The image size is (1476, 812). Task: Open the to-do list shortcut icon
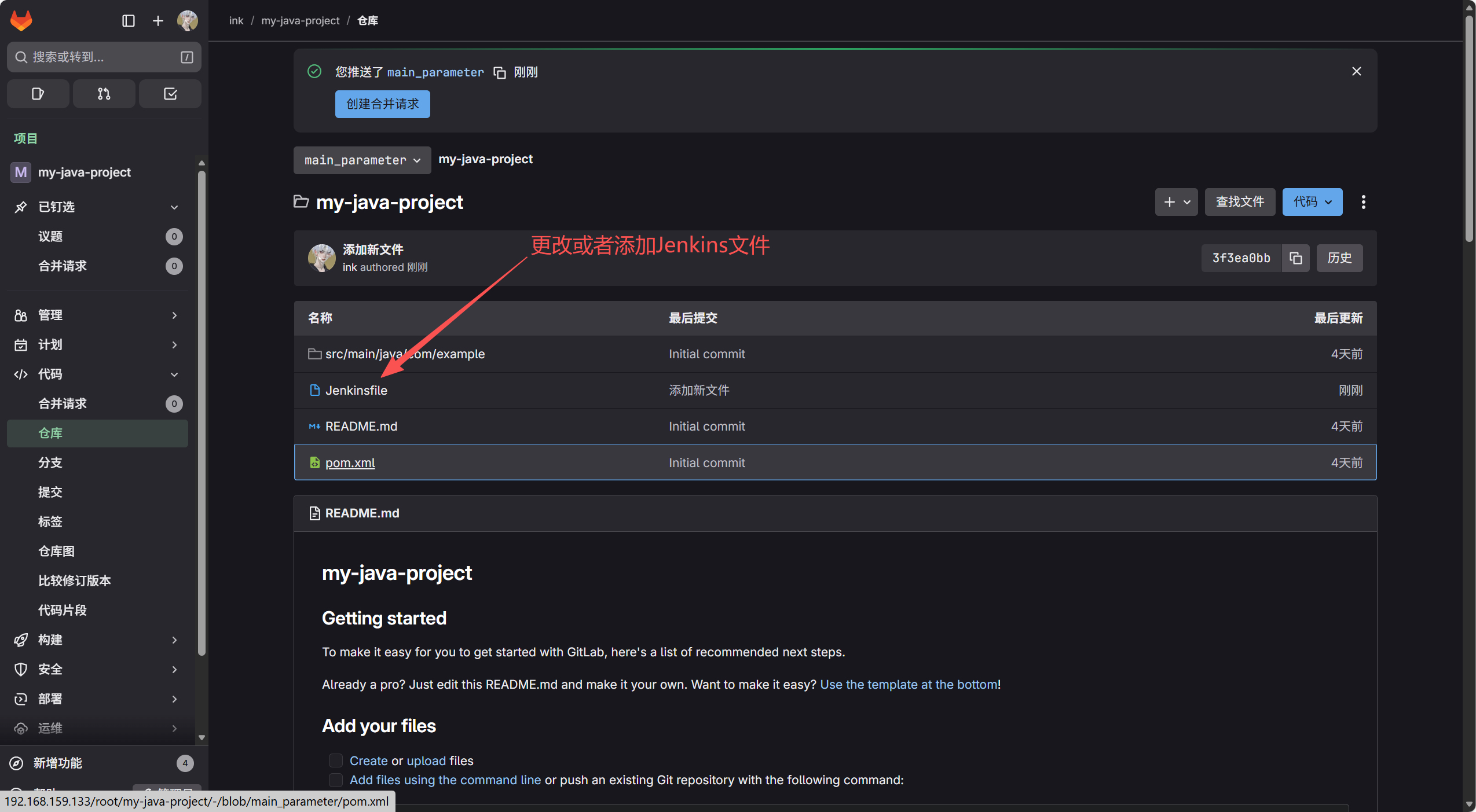coord(170,94)
